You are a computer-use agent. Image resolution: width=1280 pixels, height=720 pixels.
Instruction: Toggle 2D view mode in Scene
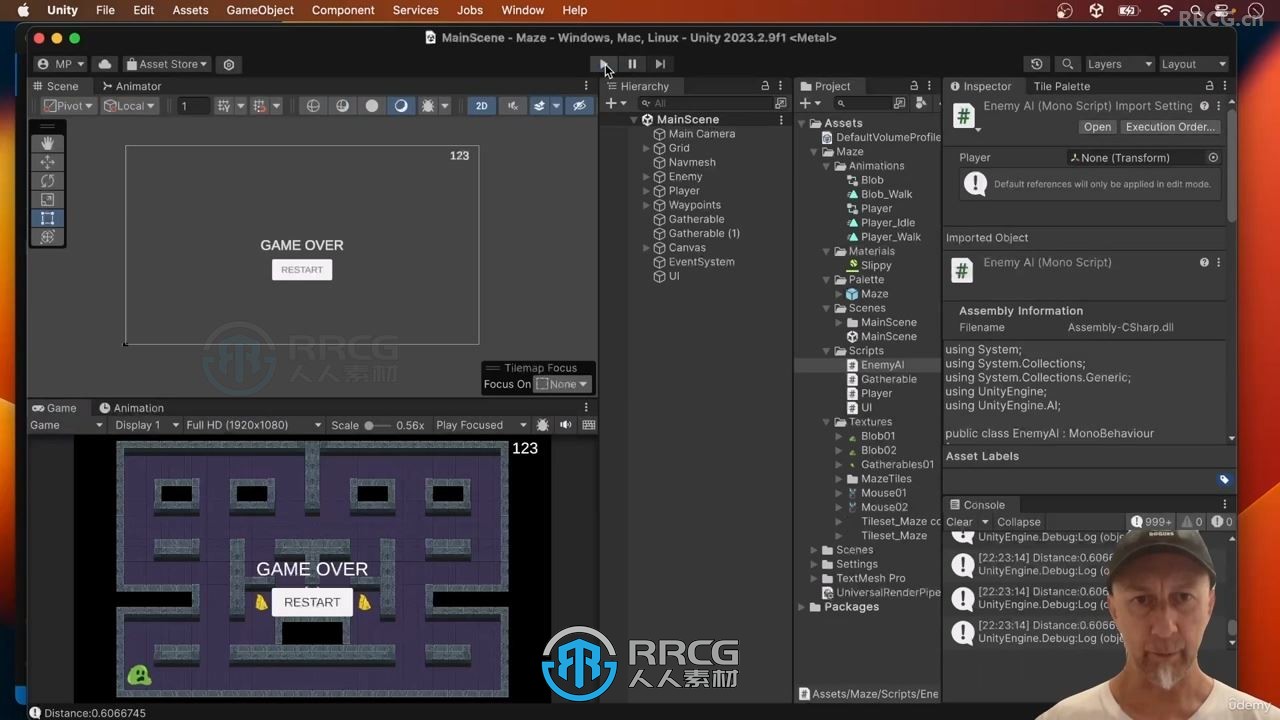[482, 106]
